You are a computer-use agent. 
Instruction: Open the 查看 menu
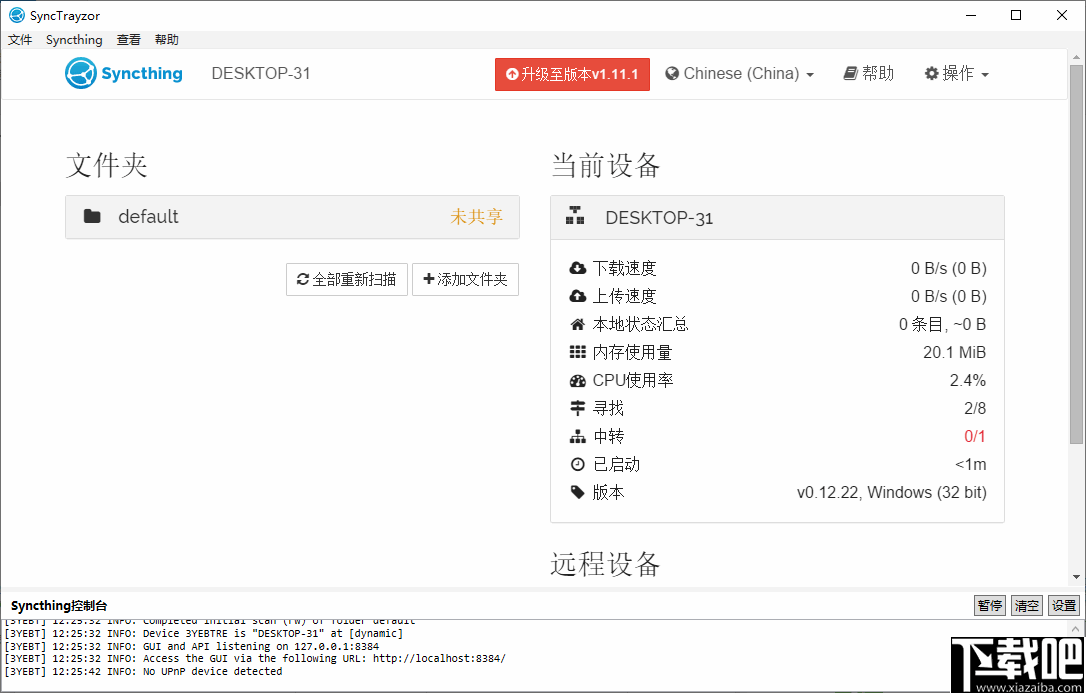[128, 39]
